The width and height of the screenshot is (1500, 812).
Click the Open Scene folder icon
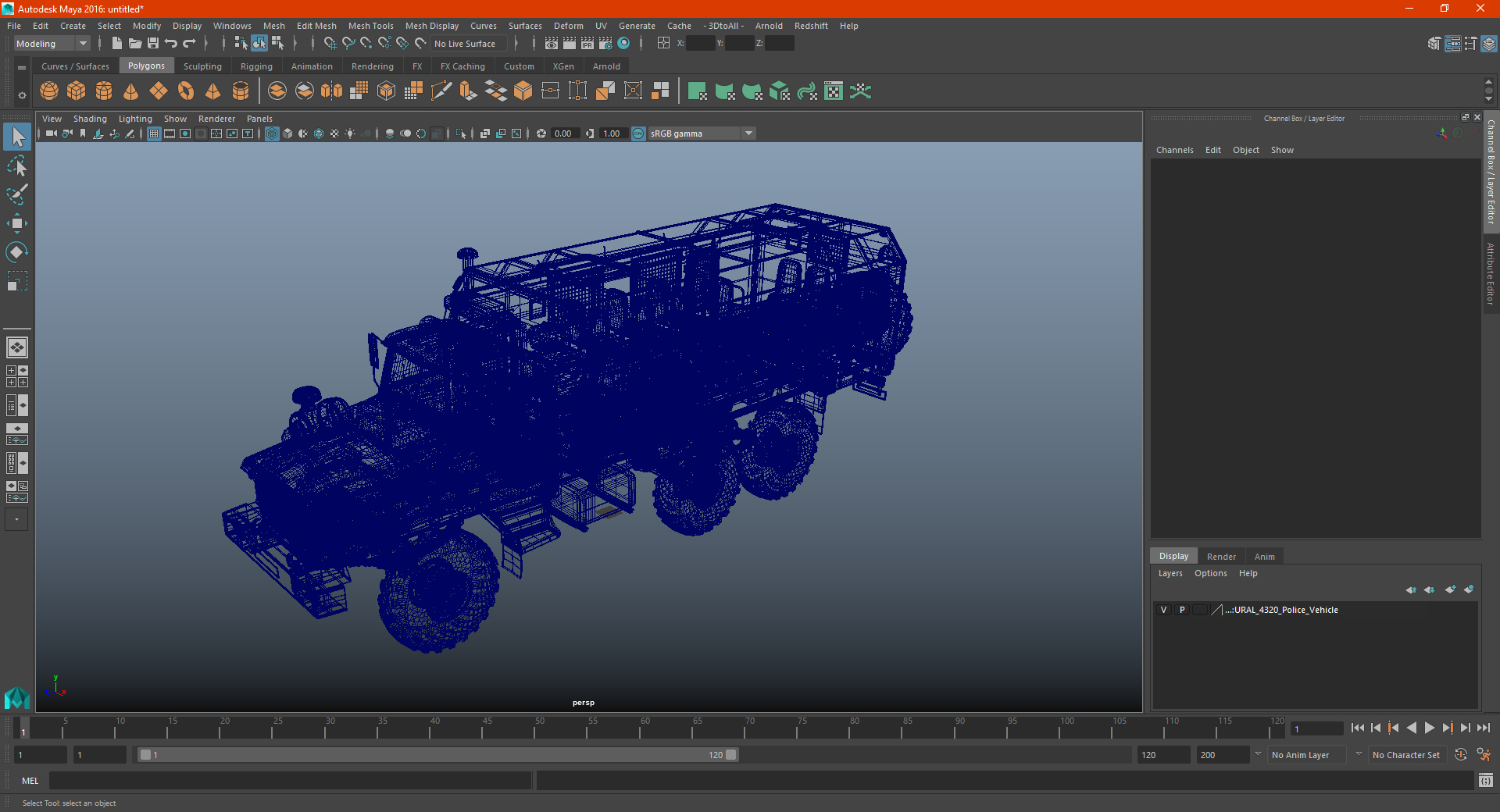pos(135,44)
